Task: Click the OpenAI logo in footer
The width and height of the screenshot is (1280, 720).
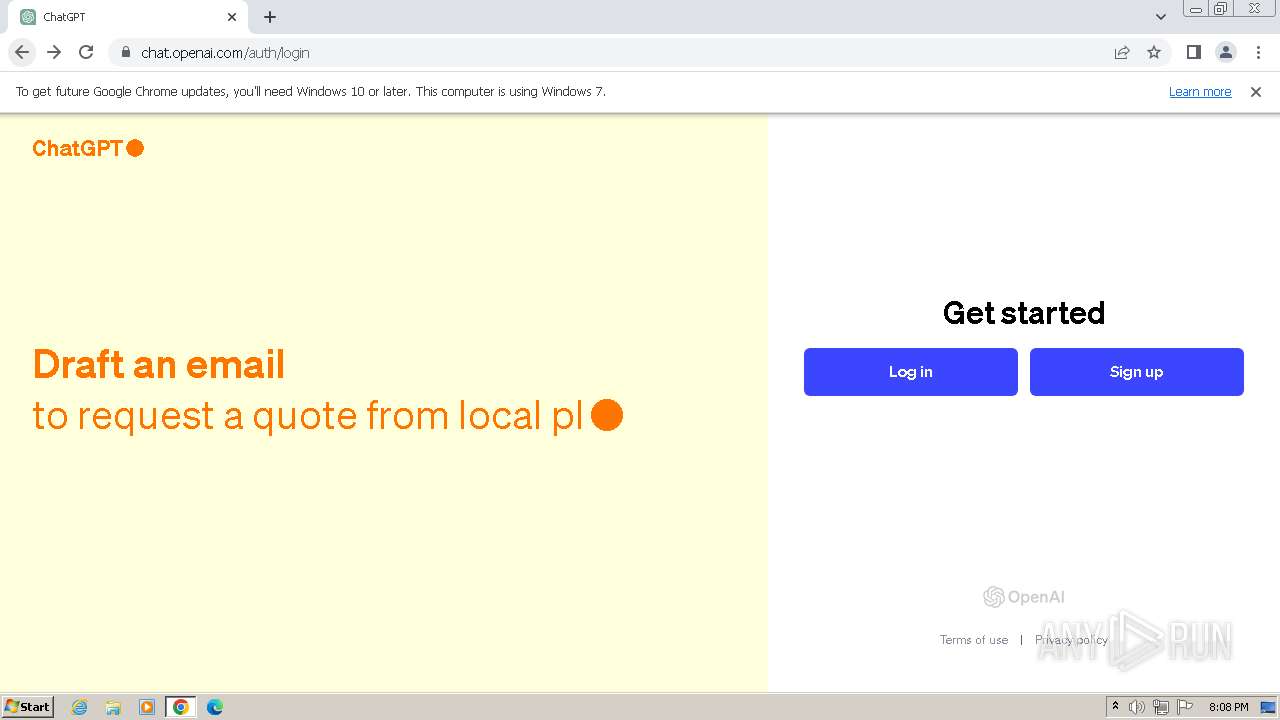Action: (1024, 597)
